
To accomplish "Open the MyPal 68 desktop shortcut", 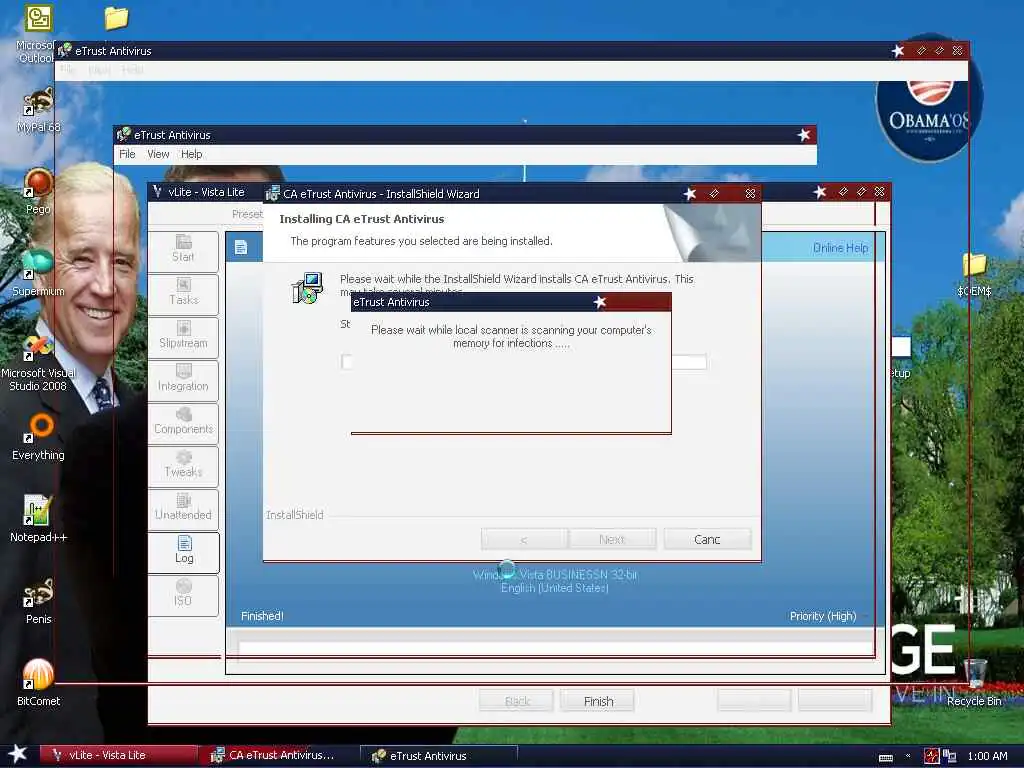I will 38,110.
